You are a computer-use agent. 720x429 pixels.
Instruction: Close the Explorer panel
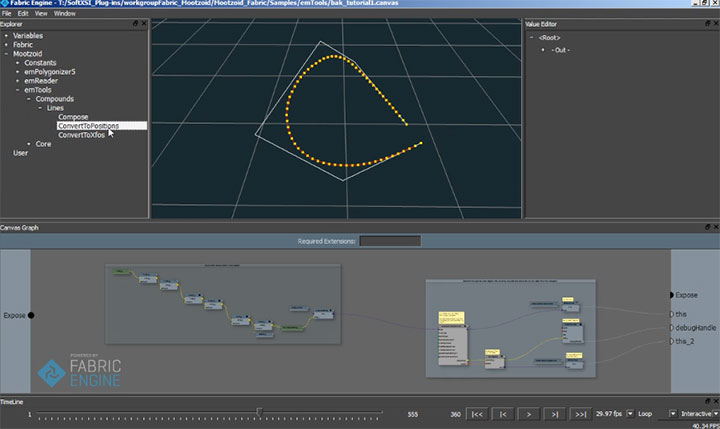click(144, 23)
